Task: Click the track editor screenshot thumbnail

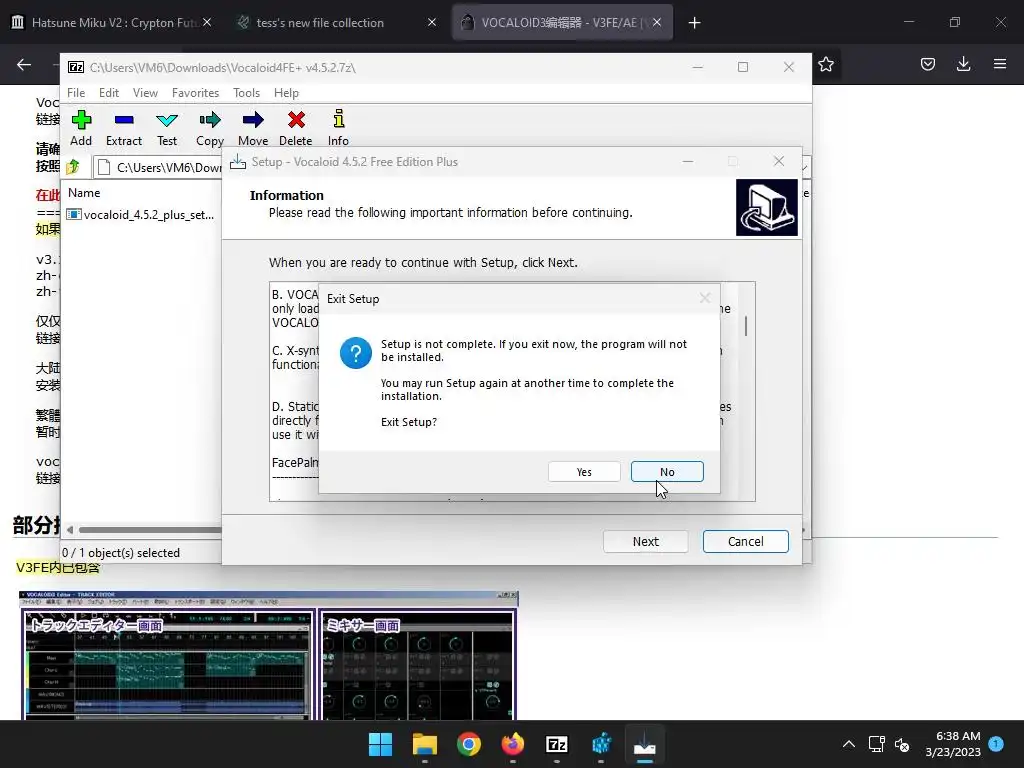Action: 168,664
